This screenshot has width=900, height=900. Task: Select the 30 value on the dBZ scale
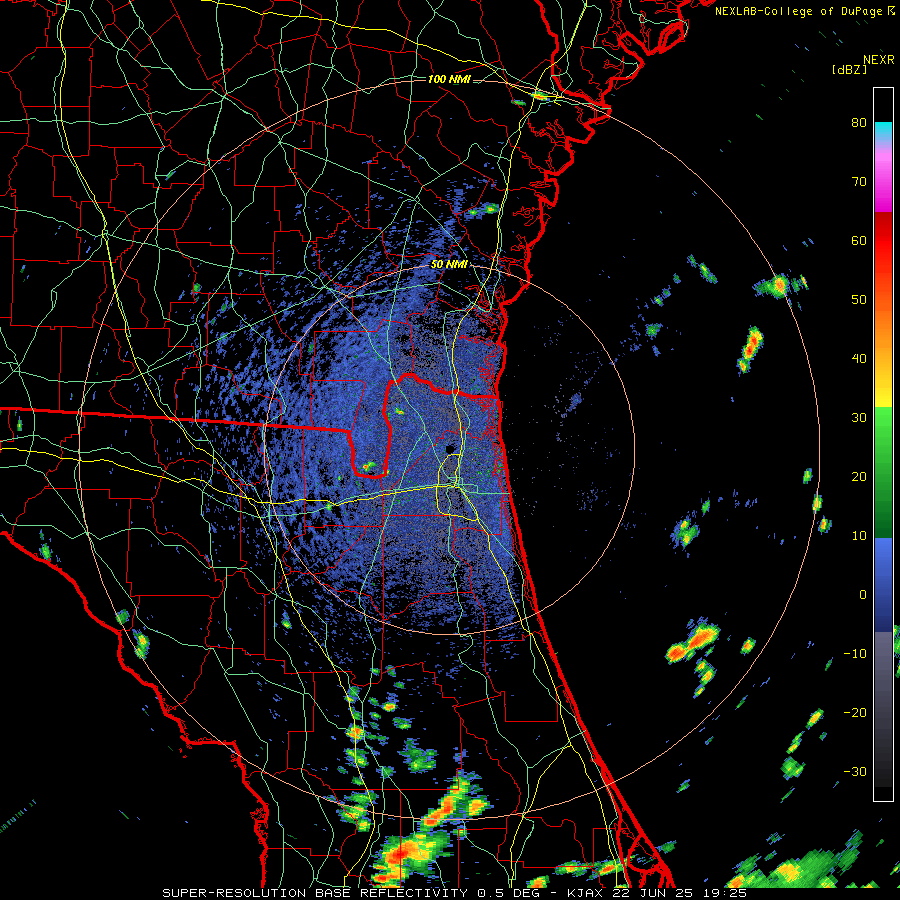pyautogui.click(x=859, y=418)
